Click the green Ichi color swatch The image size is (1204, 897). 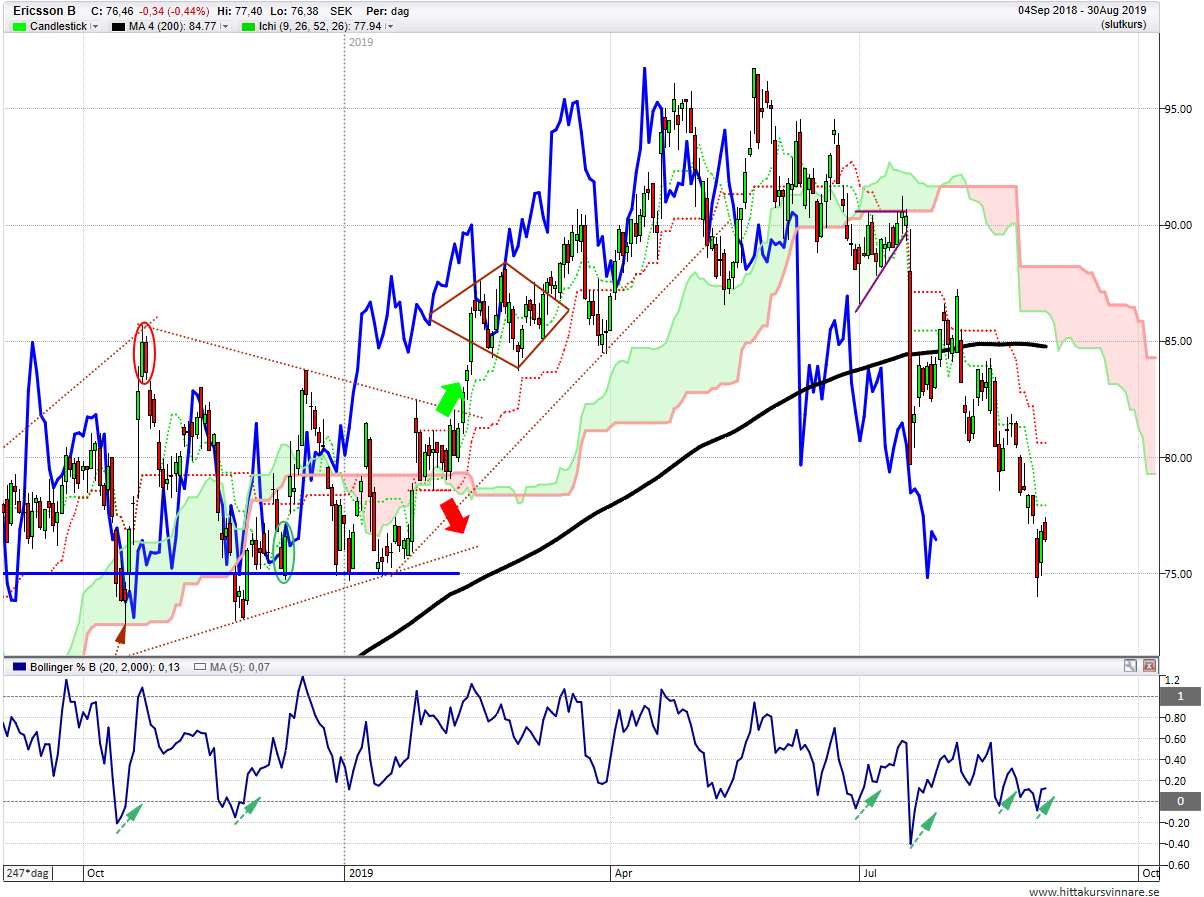(x=249, y=26)
